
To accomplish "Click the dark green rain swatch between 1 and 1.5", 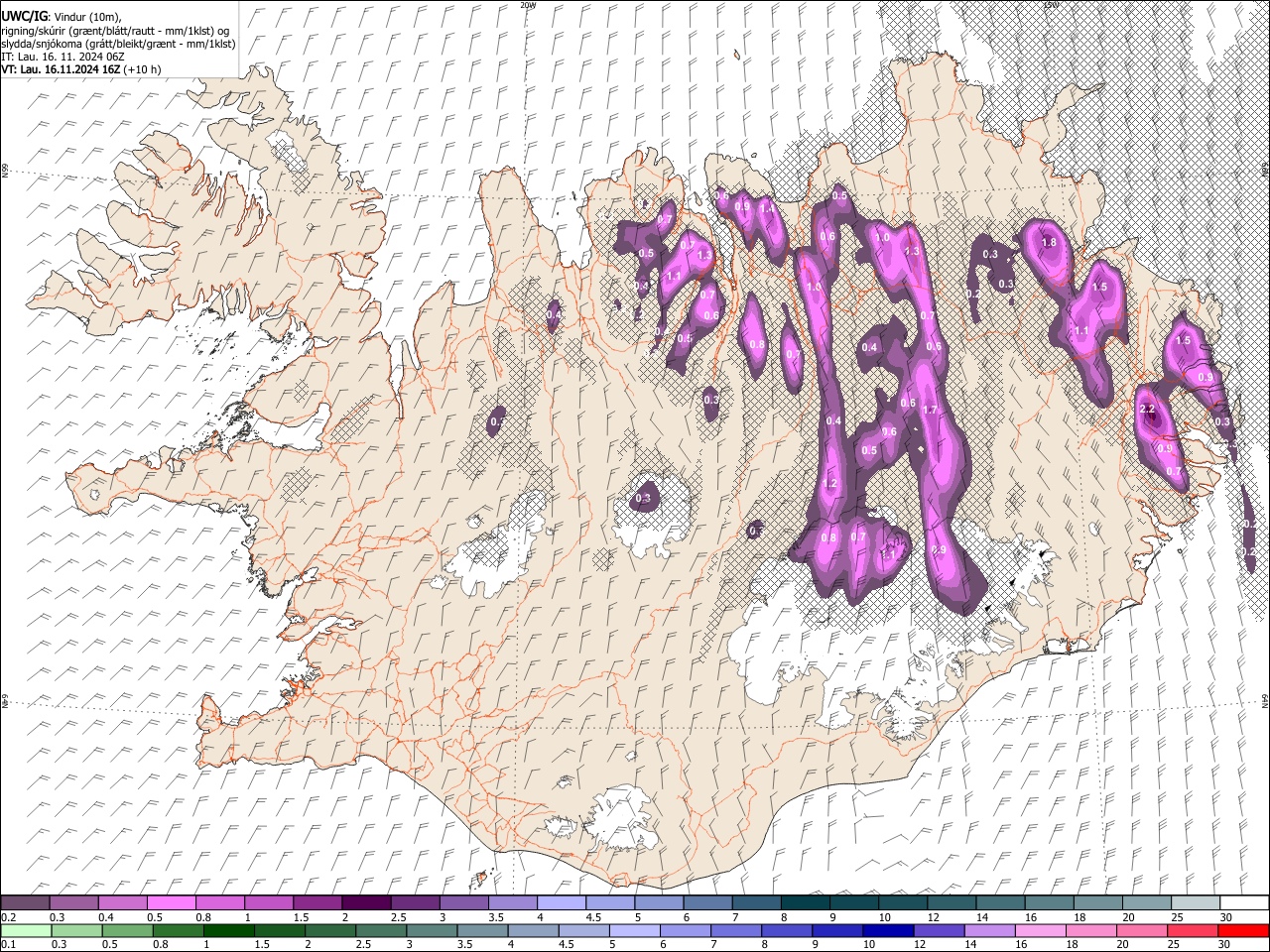I will [229, 930].
